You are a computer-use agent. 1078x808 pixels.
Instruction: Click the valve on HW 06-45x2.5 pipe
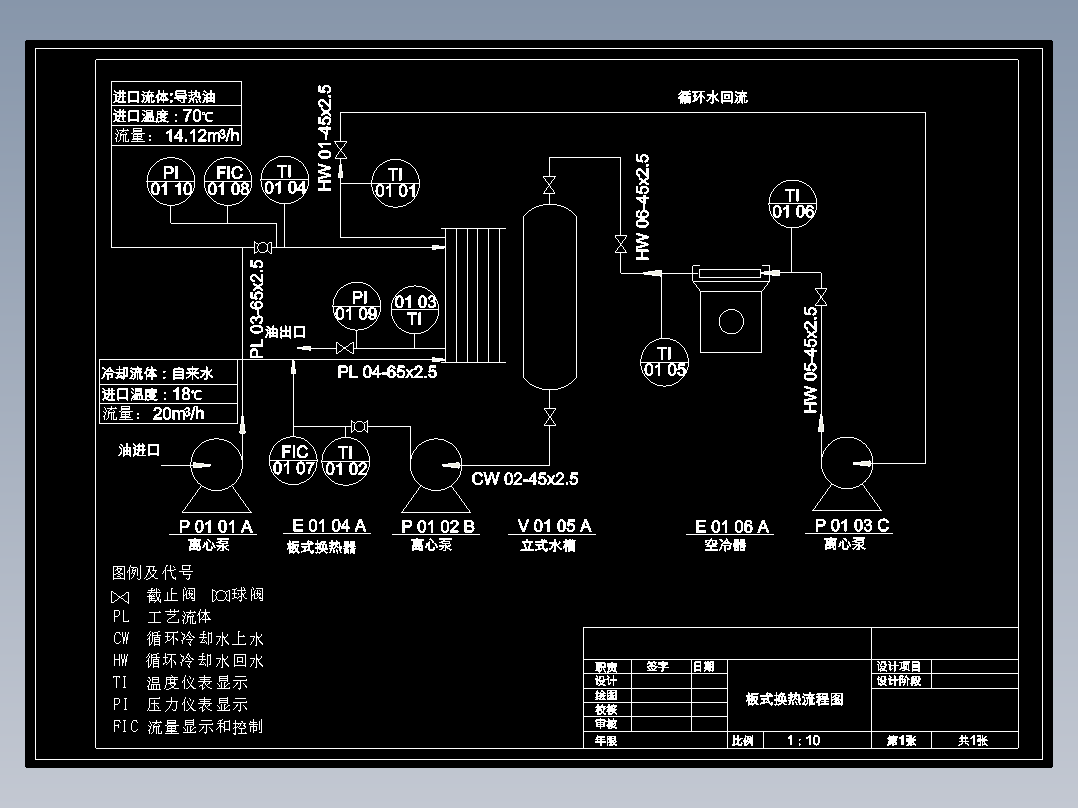(x=620, y=243)
